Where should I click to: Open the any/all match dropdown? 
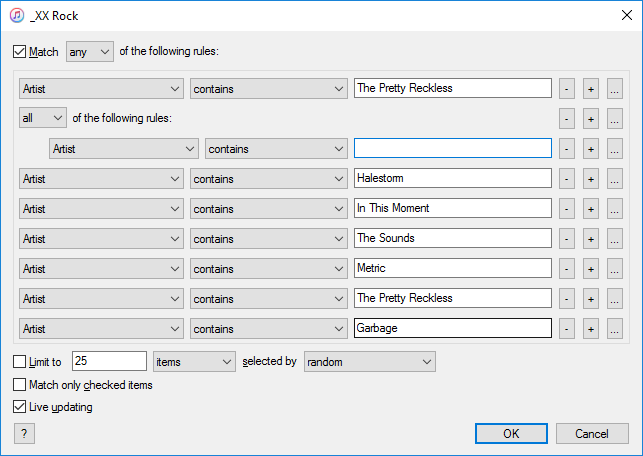90,52
